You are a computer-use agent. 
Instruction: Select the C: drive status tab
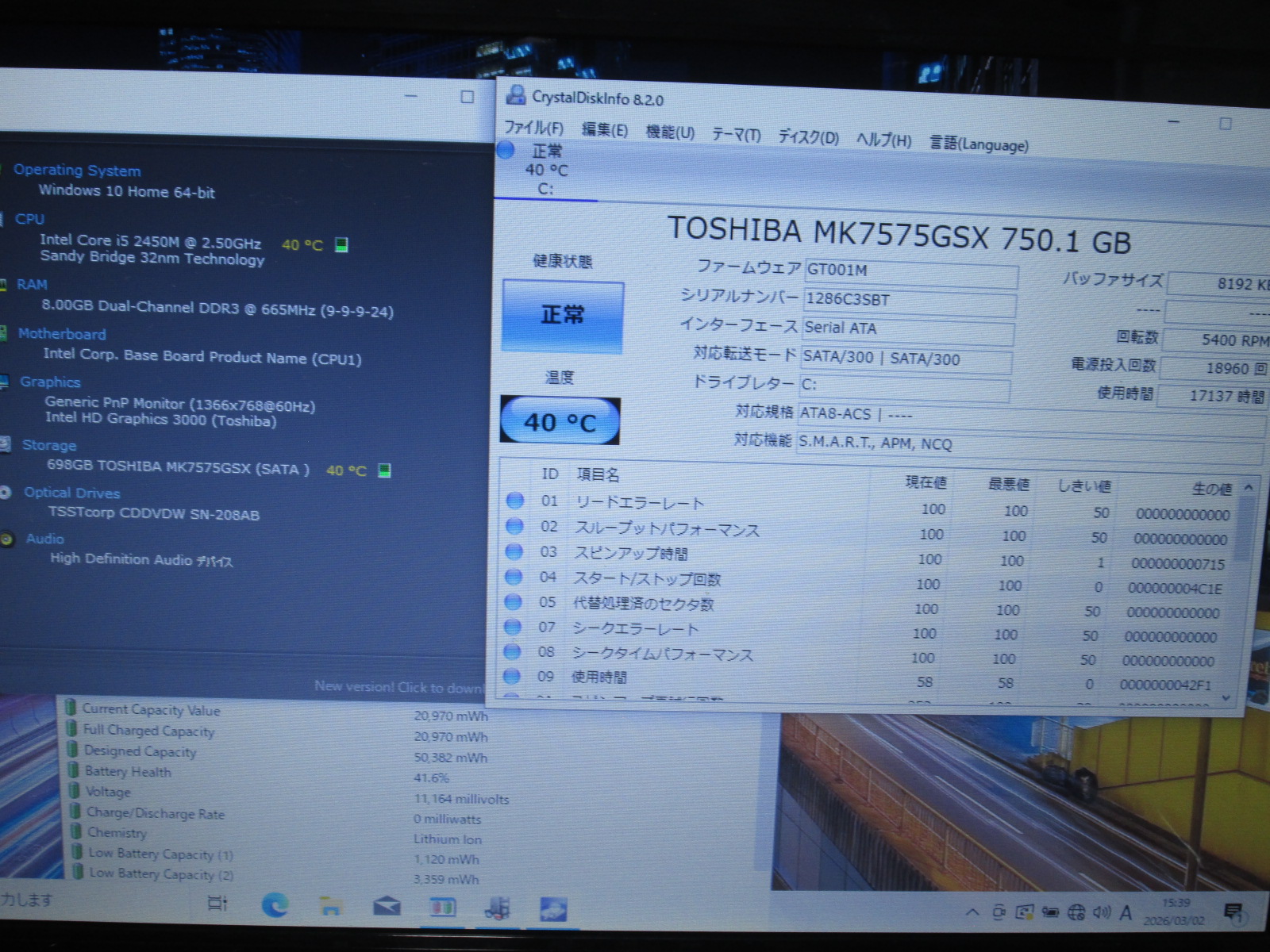[x=545, y=170]
